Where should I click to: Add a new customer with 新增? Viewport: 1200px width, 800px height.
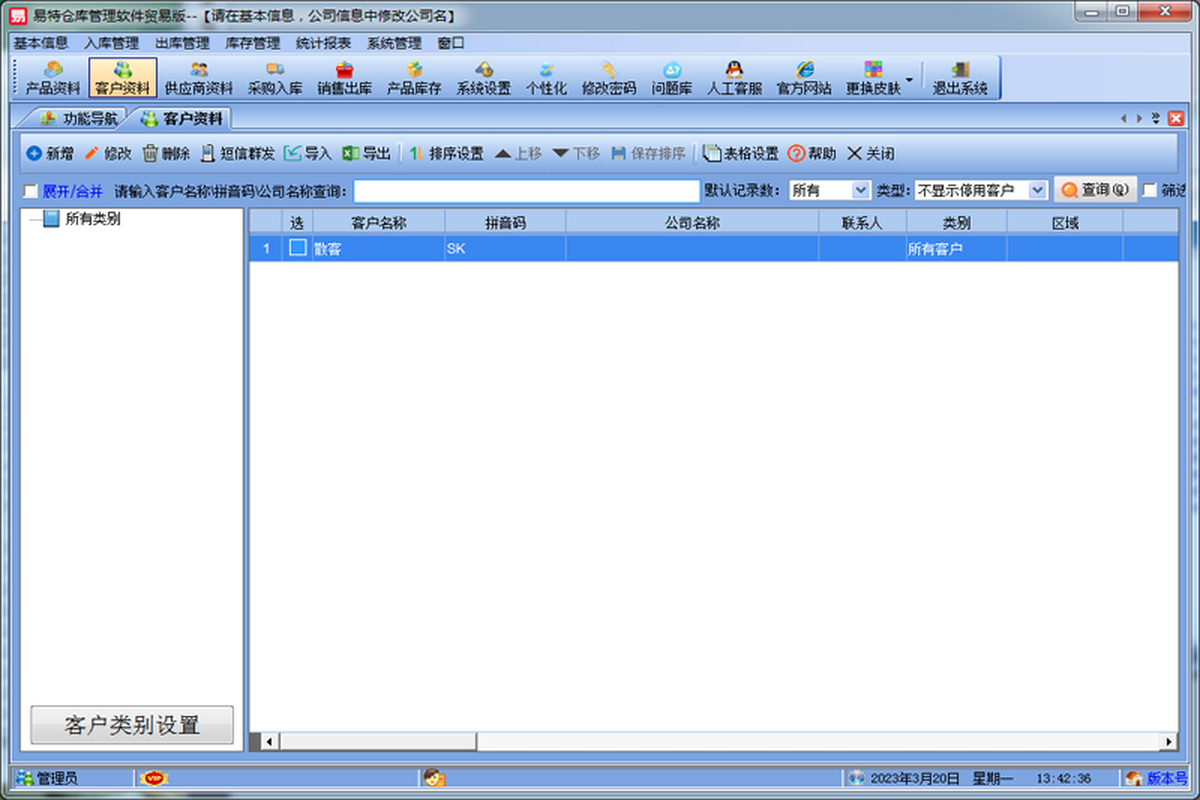(50, 154)
